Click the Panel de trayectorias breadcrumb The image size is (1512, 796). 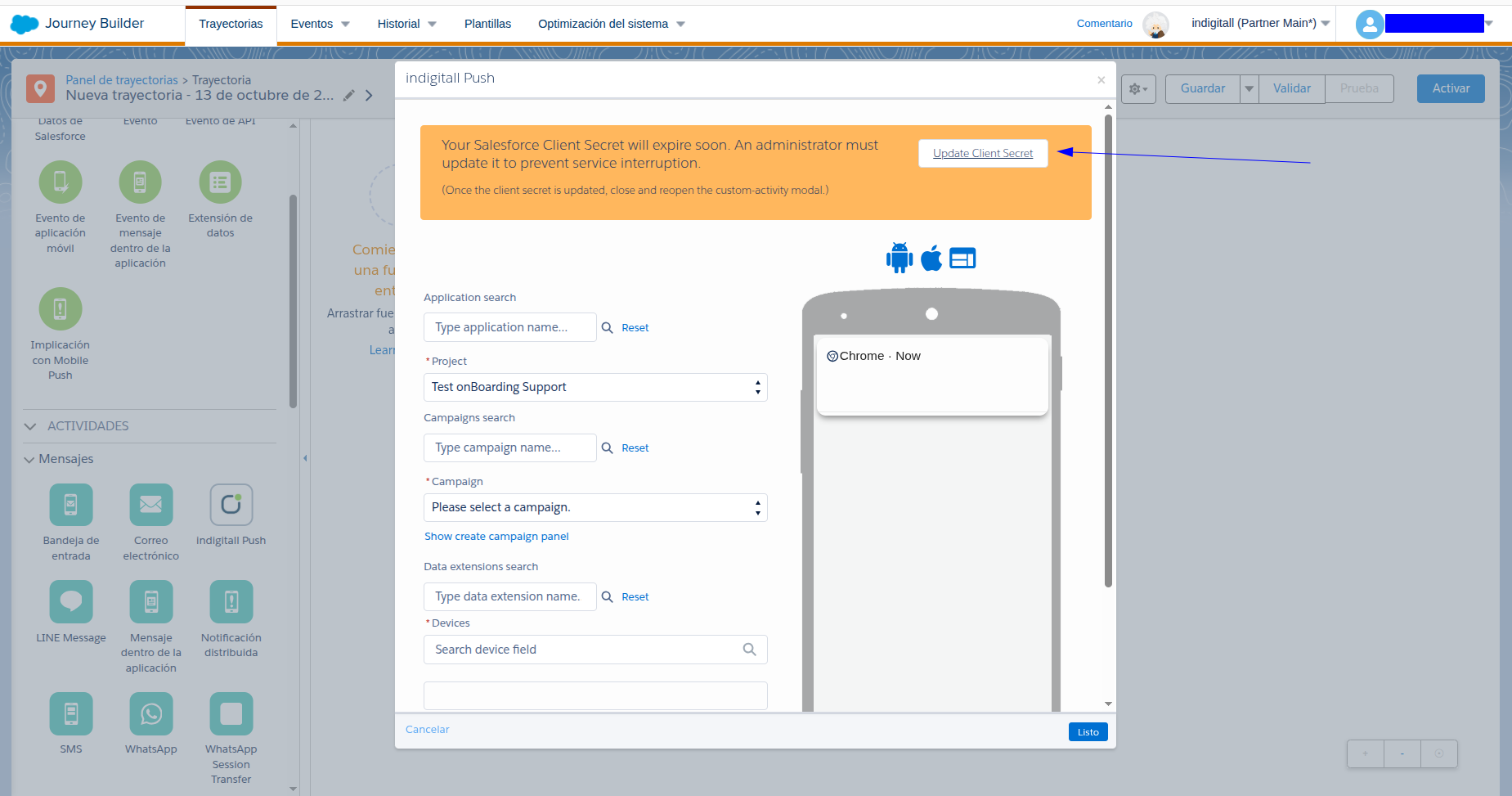click(x=122, y=80)
